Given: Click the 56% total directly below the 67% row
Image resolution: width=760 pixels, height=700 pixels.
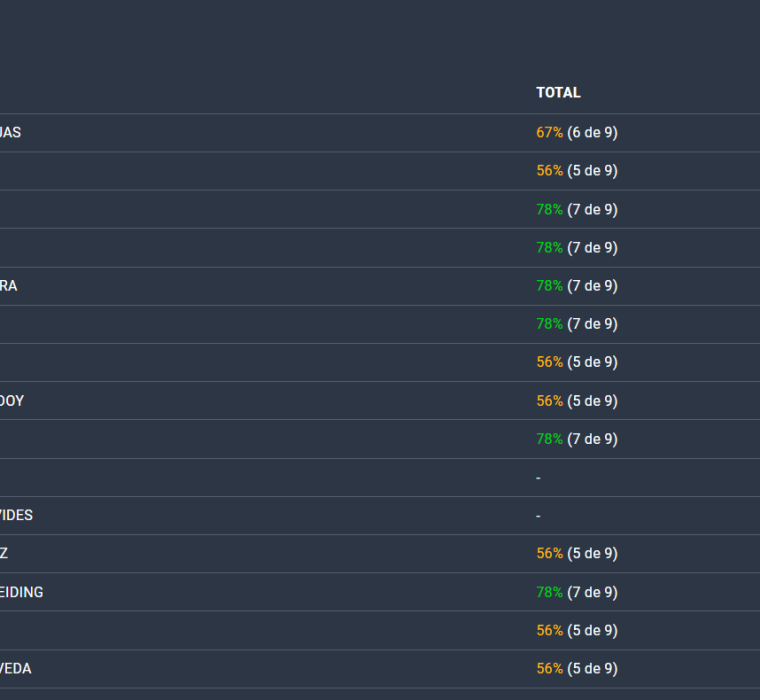Looking at the screenshot, I should 549,171.
